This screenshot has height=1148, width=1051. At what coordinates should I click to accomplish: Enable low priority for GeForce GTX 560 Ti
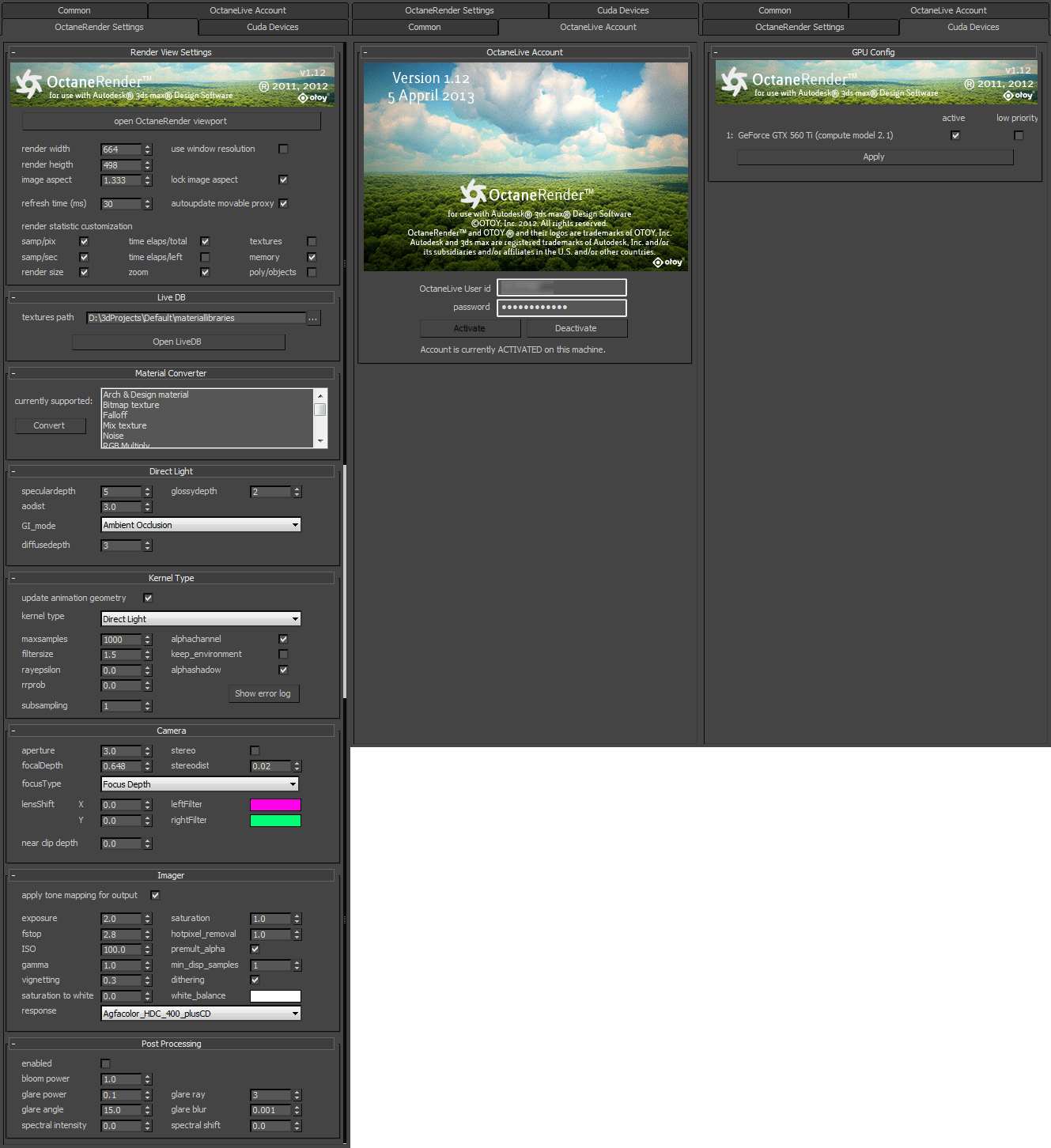(1019, 135)
